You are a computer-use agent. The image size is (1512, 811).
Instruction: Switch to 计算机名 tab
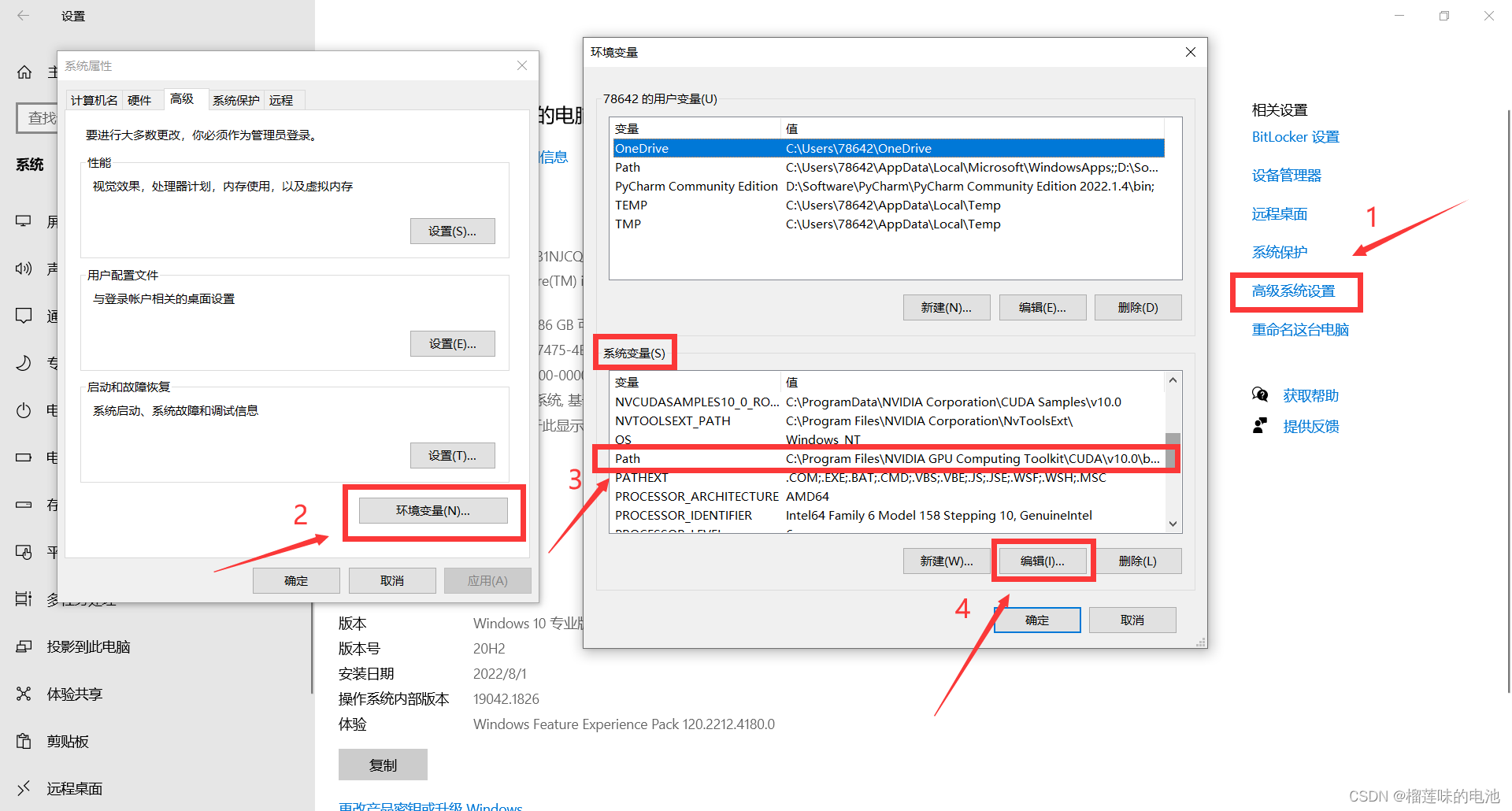click(94, 100)
